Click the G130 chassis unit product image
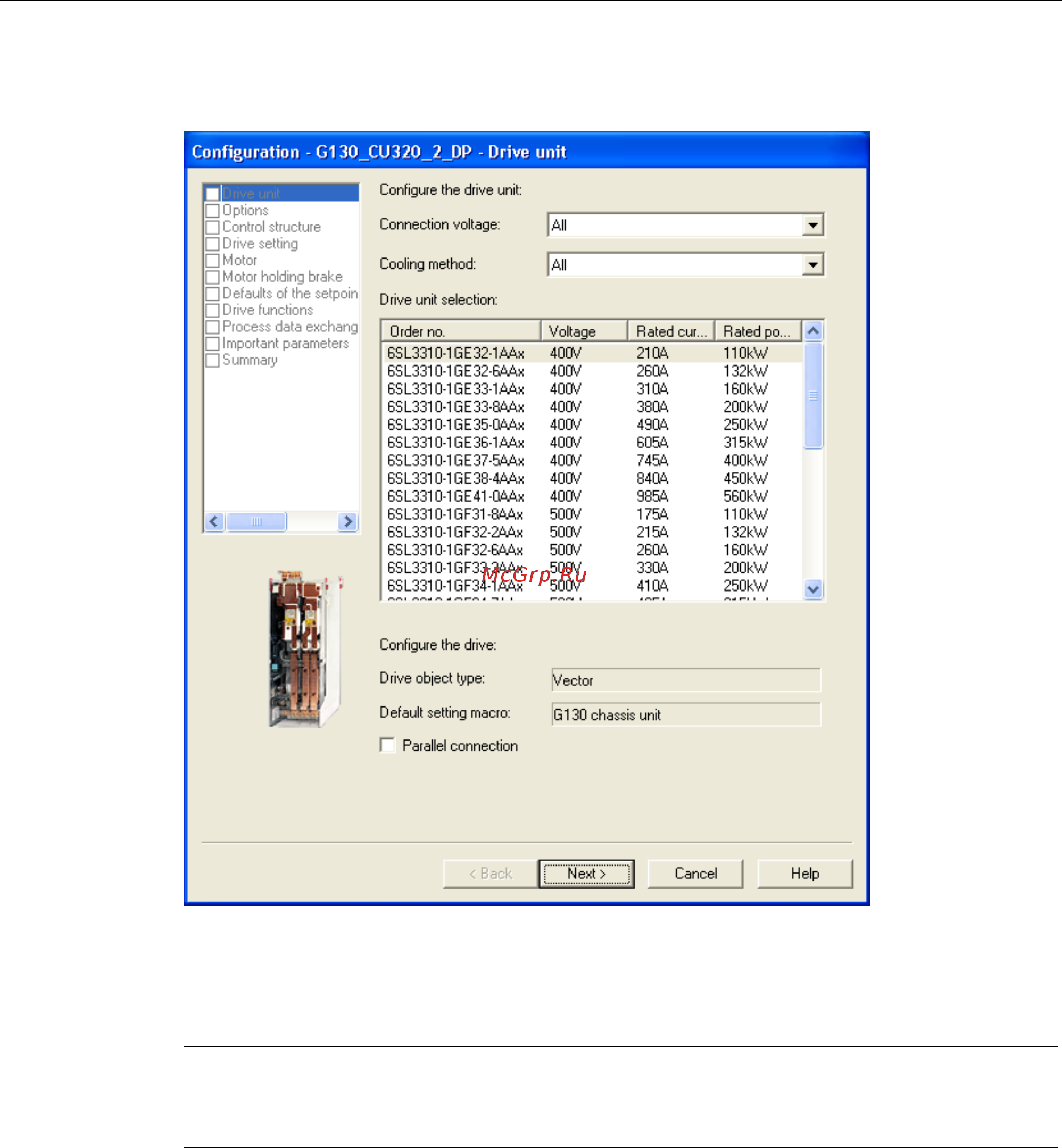This screenshot has width=1062, height=1148. coord(306,649)
